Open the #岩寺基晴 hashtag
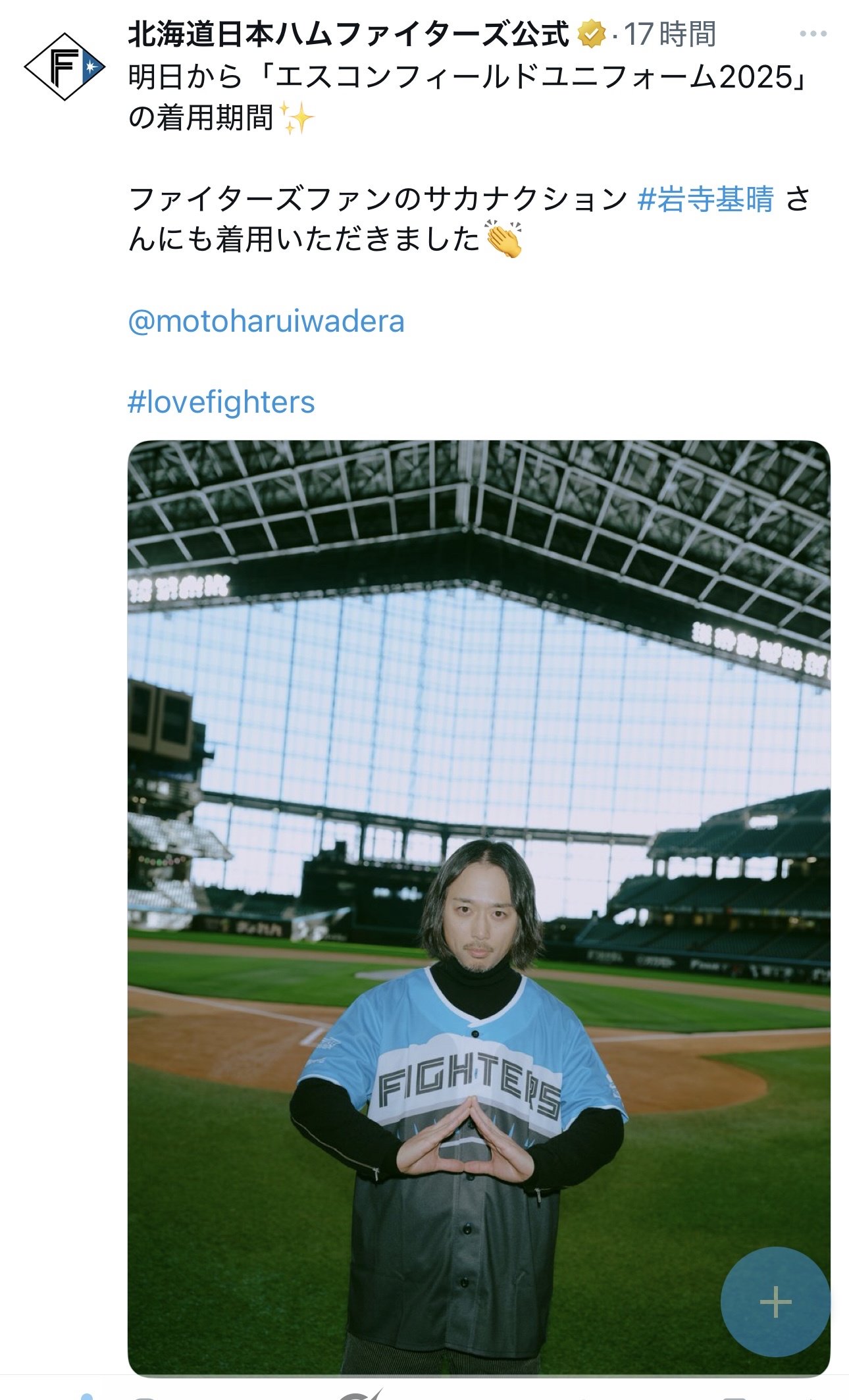Image resolution: width=849 pixels, height=1400 pixels. [x=706, y=199]
